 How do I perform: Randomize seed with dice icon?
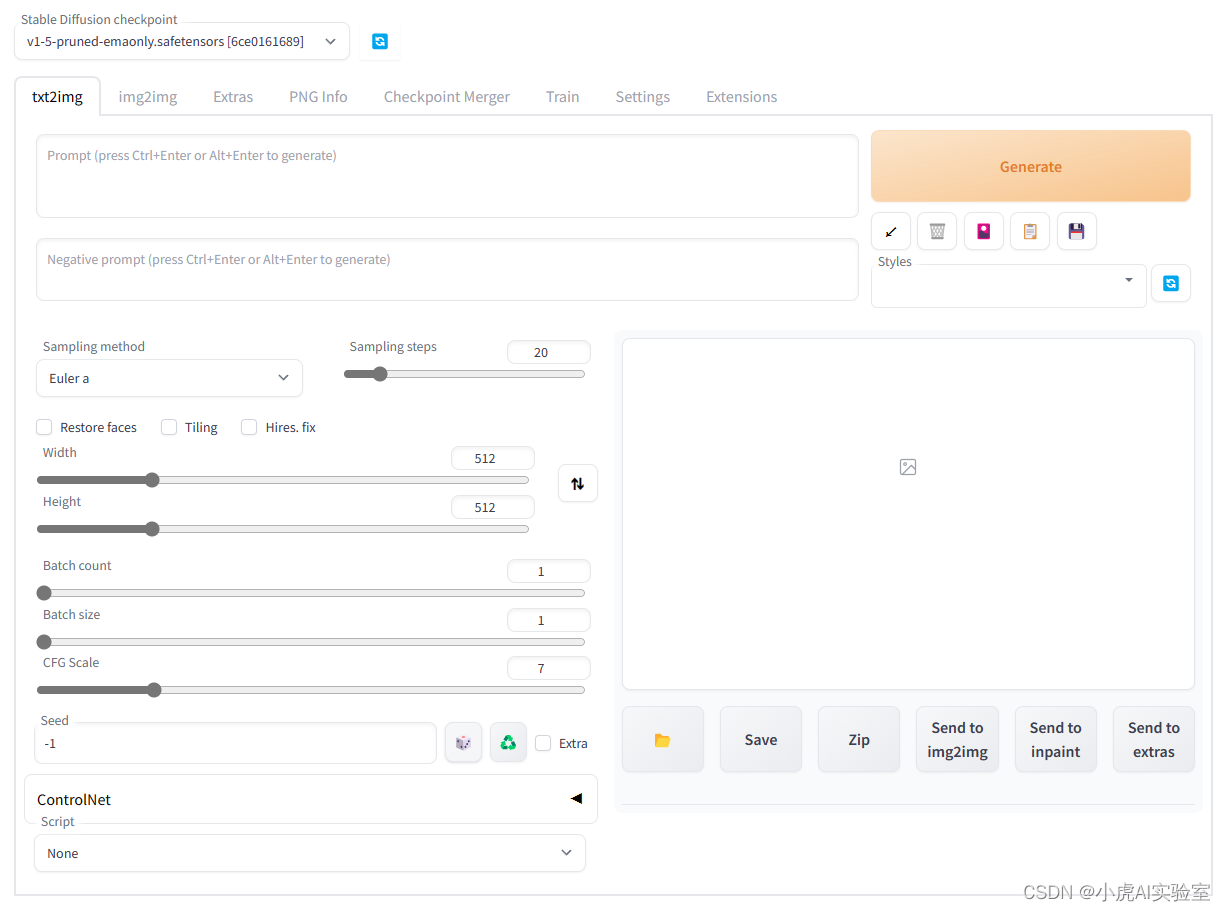463,742
